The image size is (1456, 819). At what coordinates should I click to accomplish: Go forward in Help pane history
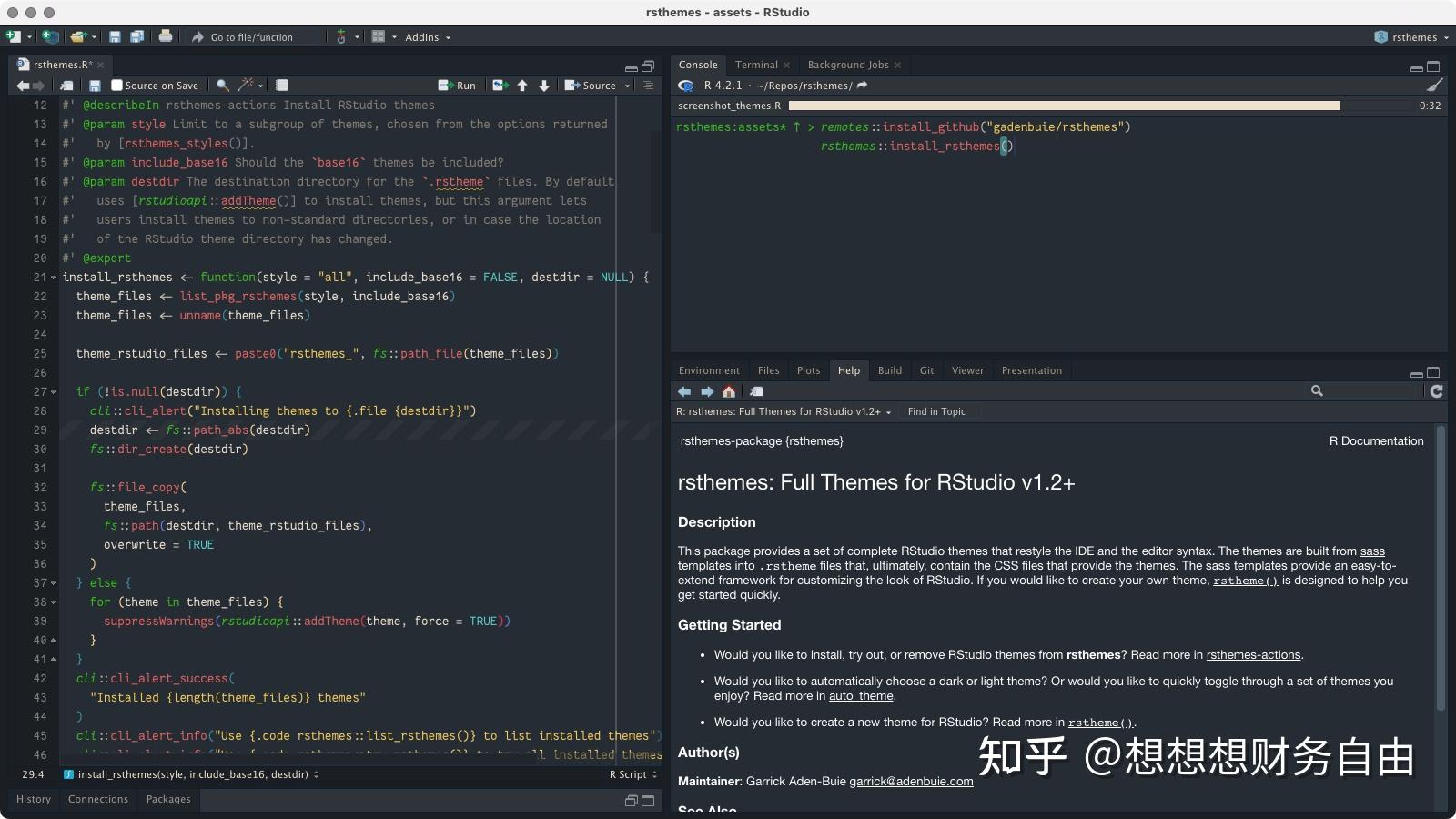[x=707, y=391]
